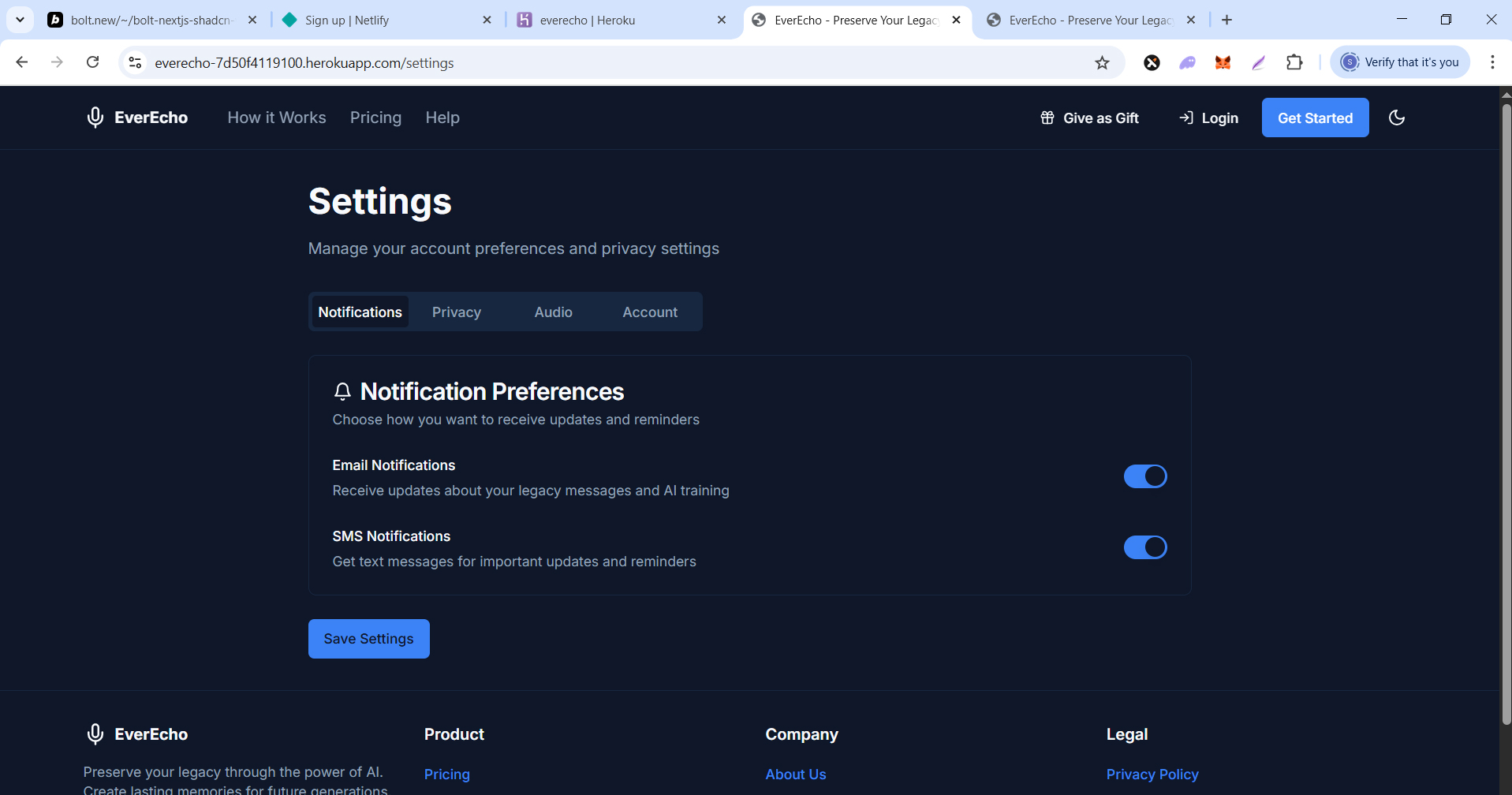Reload the page
The width and height of the screenshot is (1512, 795).
(92, 62)
